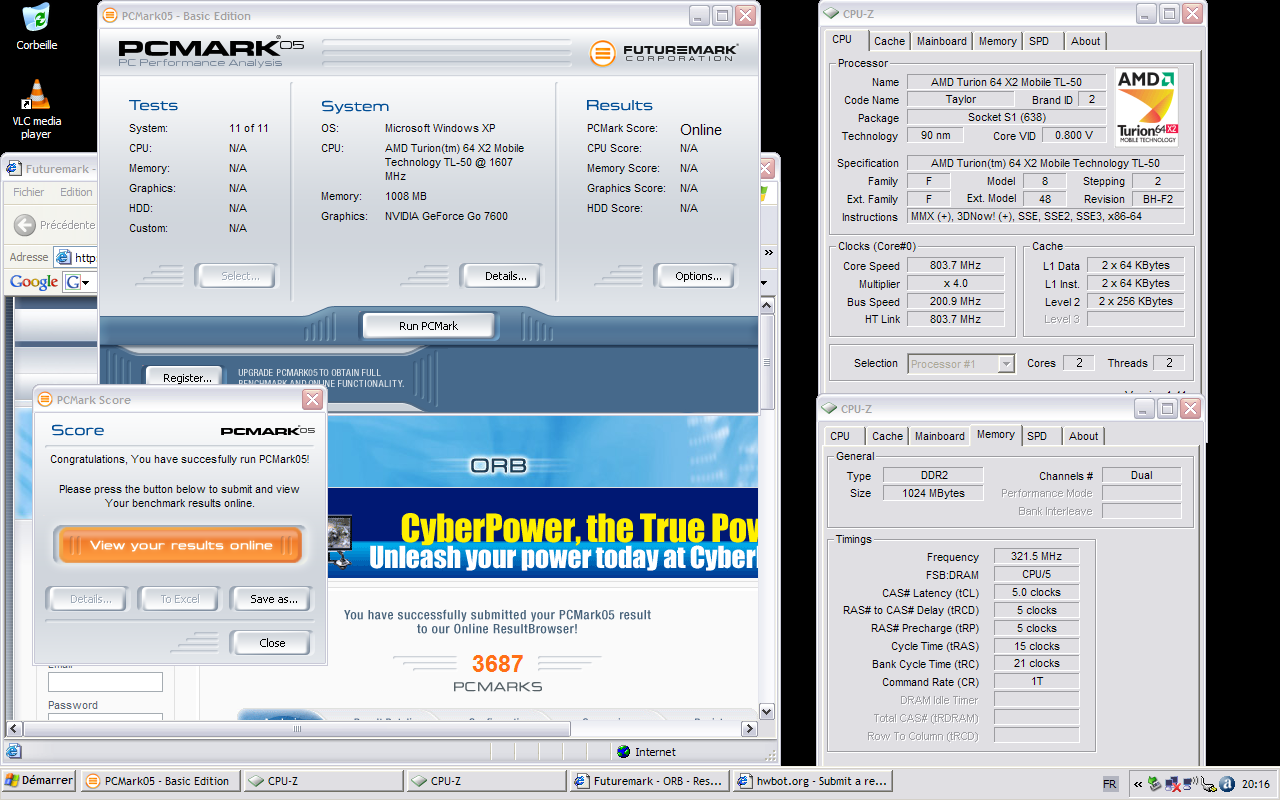Screen dimensions: 1280x800
Task: Switch to Memory tab in upper CPU-Z
Action: 998,41
